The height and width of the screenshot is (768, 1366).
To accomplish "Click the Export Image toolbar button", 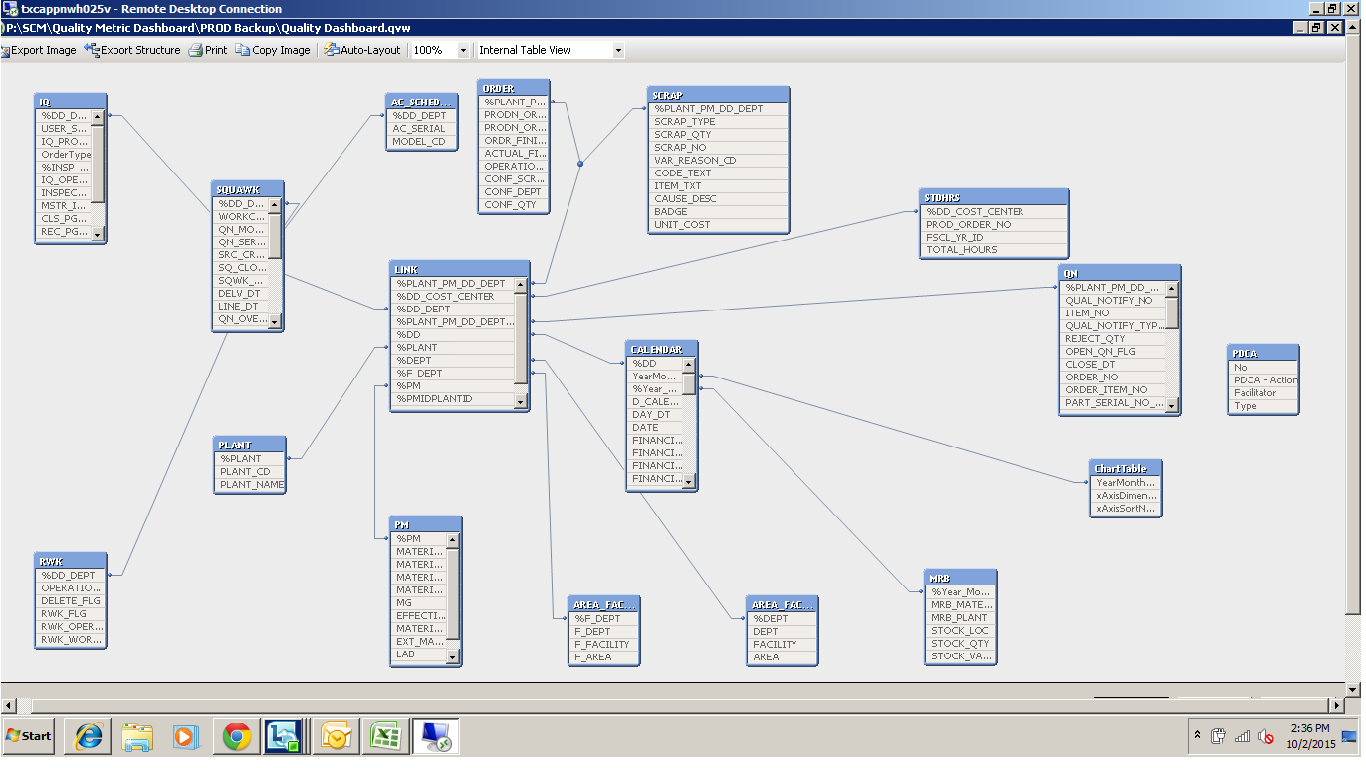I will tap(39, 50).
